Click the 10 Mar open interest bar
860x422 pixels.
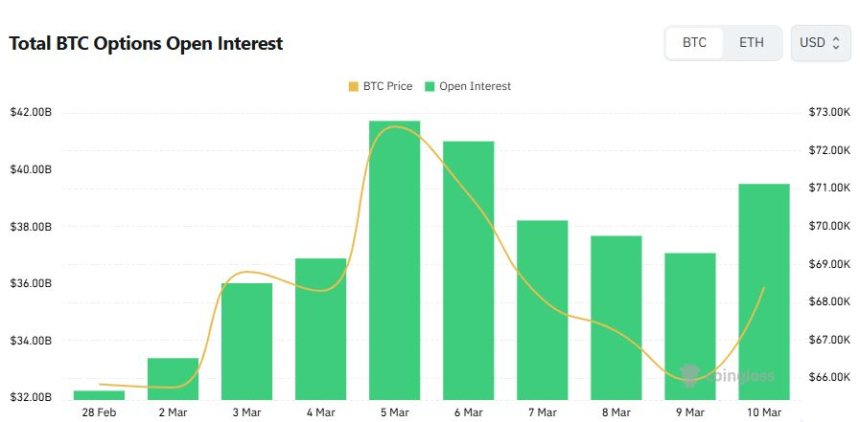tap(764, 290)
